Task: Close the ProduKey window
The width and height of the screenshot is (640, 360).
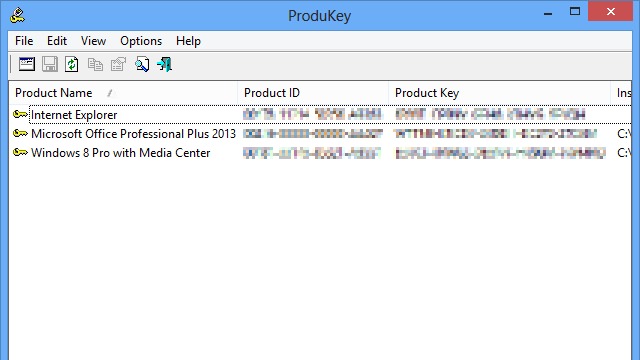Action: click(x=611, y=11)
